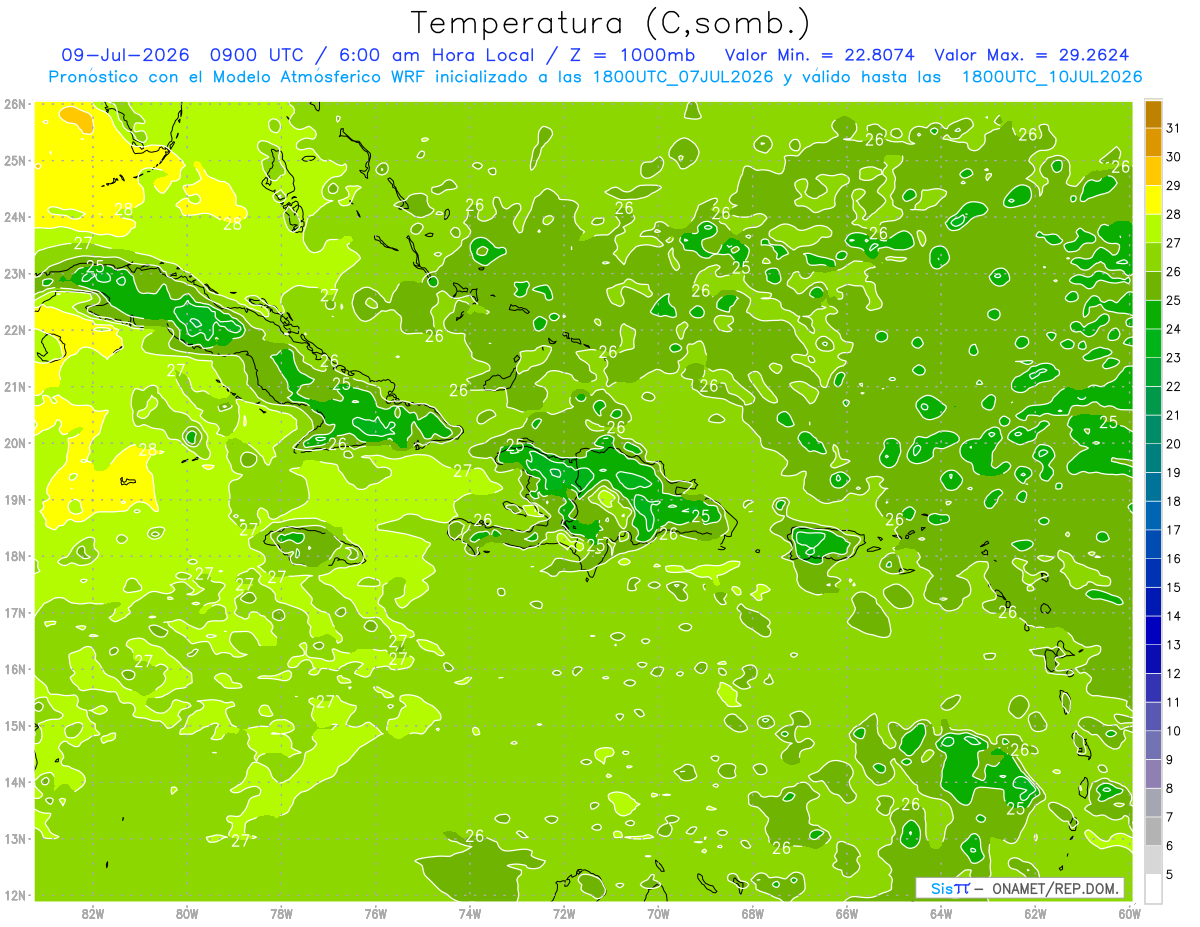Click the 26N latitude axis label
The image size is (1200, 927).
click(x=15, y=104)
